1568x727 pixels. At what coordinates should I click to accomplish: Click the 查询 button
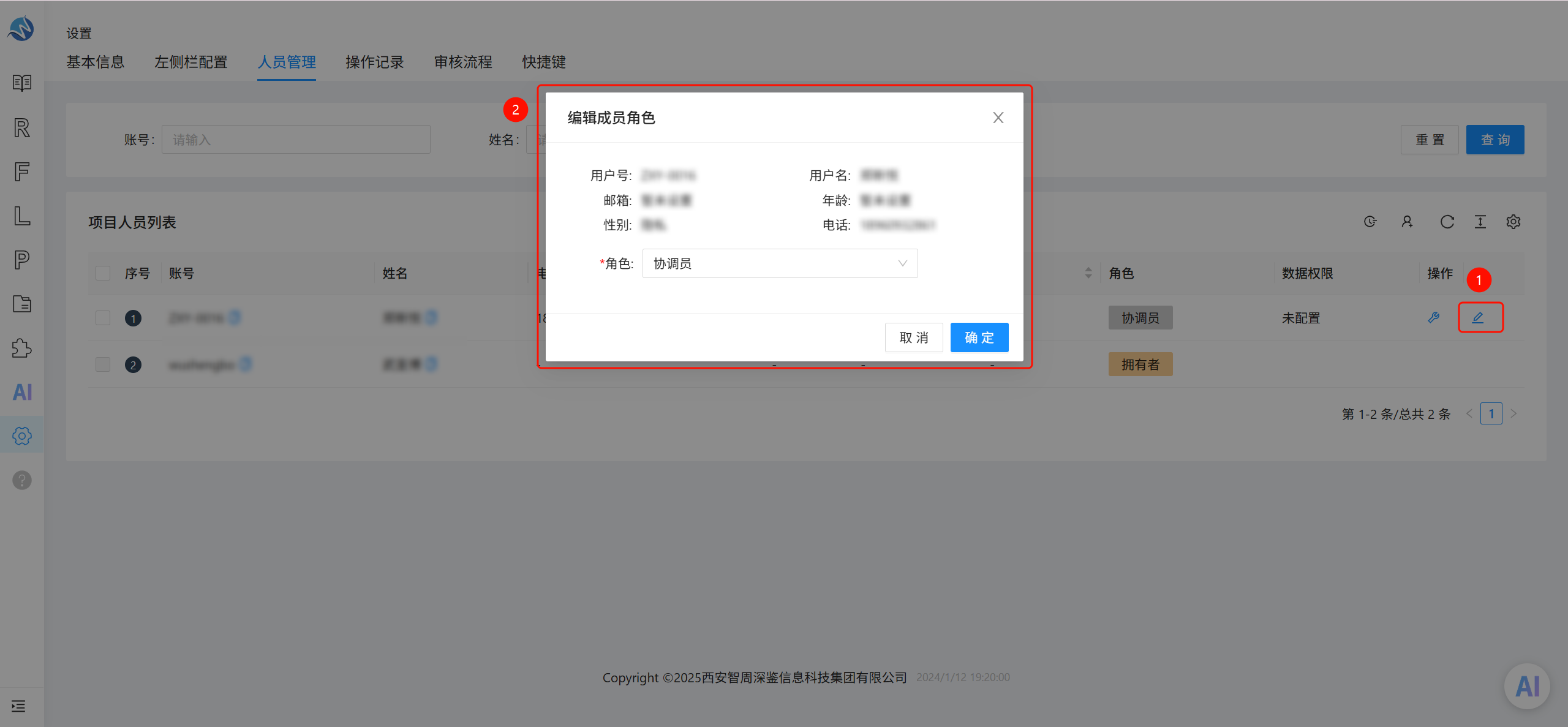tap(1495, 140)
